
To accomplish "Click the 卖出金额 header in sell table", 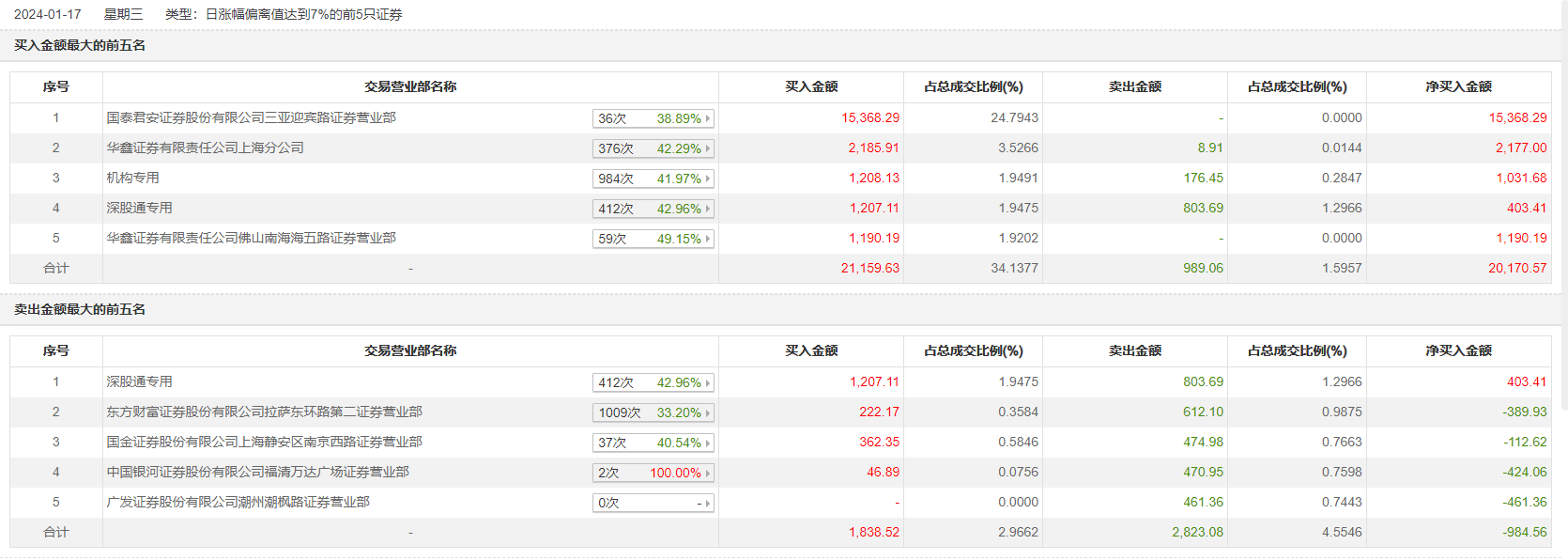I will pos(1134,350).
